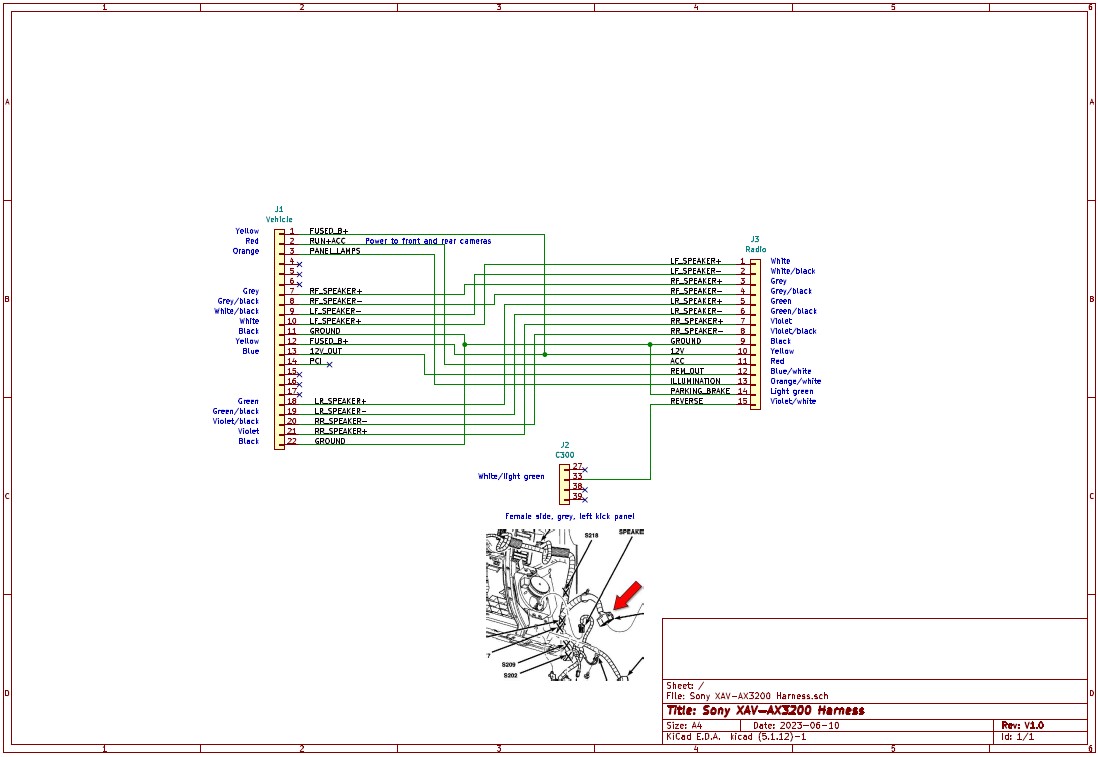Select the no-connect marker on J2 pin 39
Screen dimensions: 1098x757
(585, 498)
